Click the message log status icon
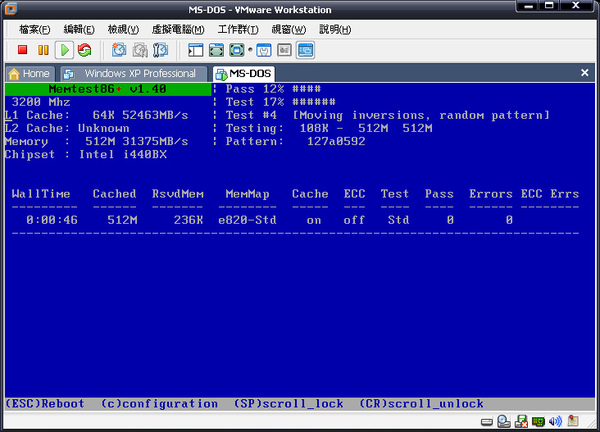600x432 pixels. pos(573,421)
